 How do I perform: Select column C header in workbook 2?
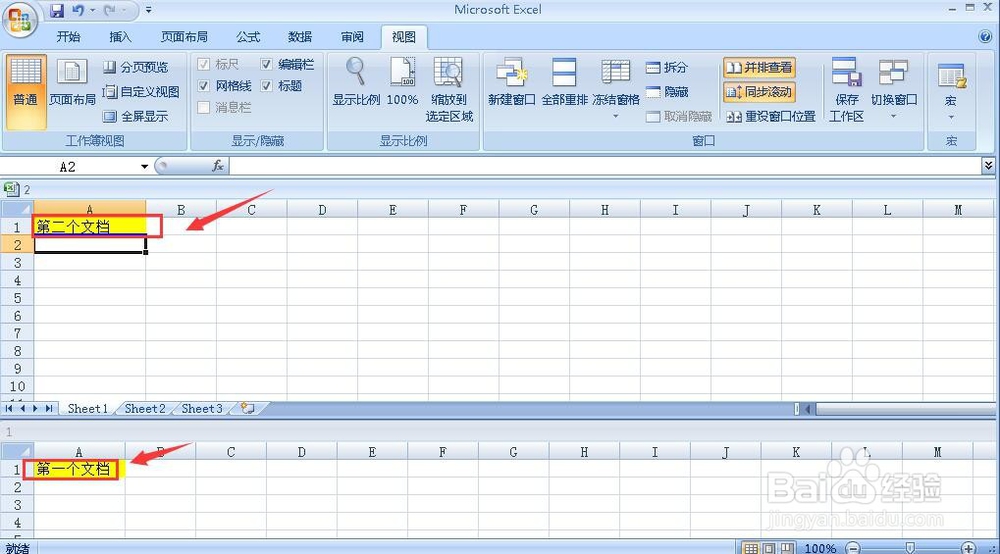pyautogui.click(x=251, y=210)
